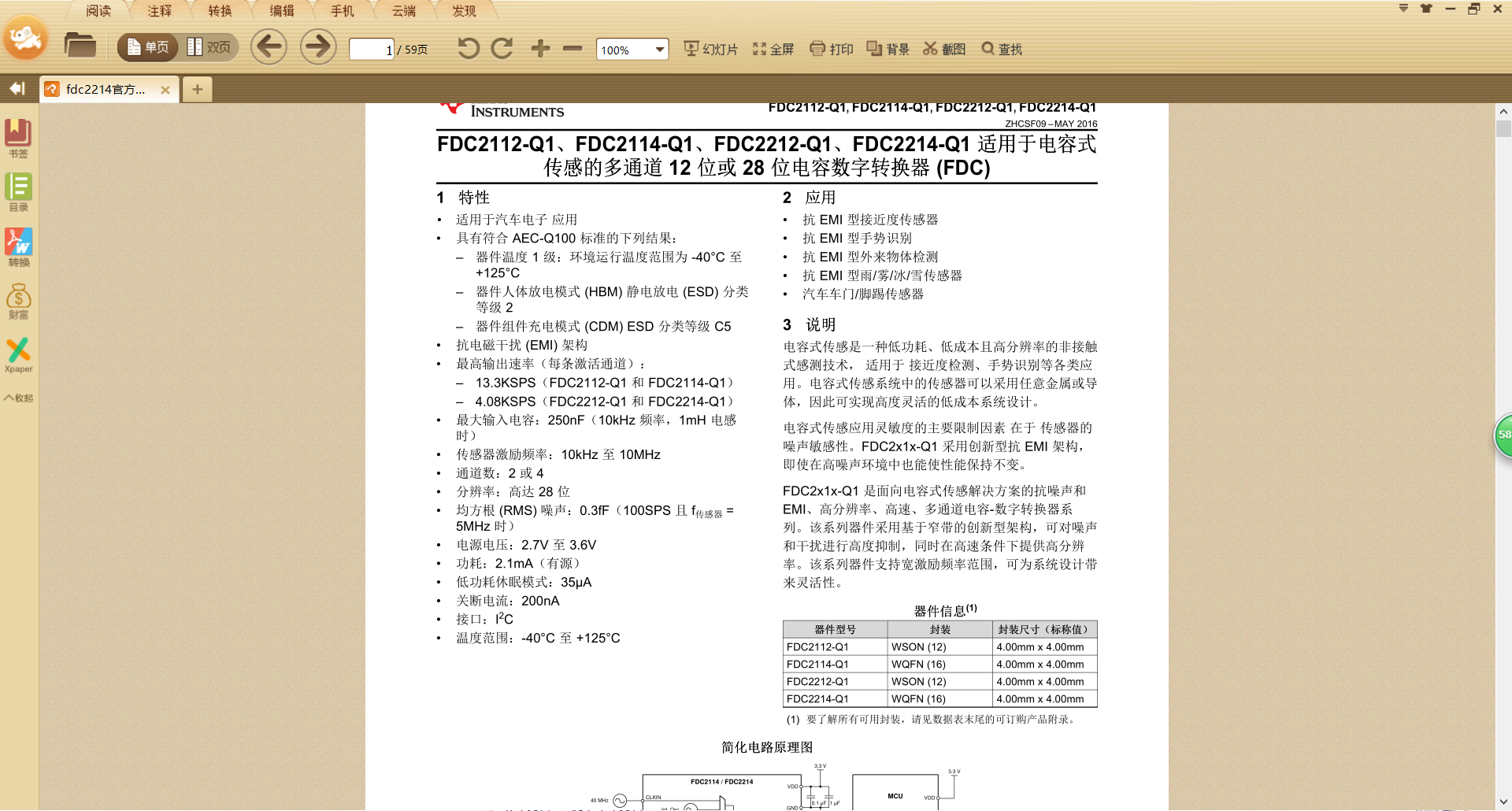The image size is (1512, 811).
Task: Open the 书签 bookmarks sidebar panel
Action: pos(18,139)
